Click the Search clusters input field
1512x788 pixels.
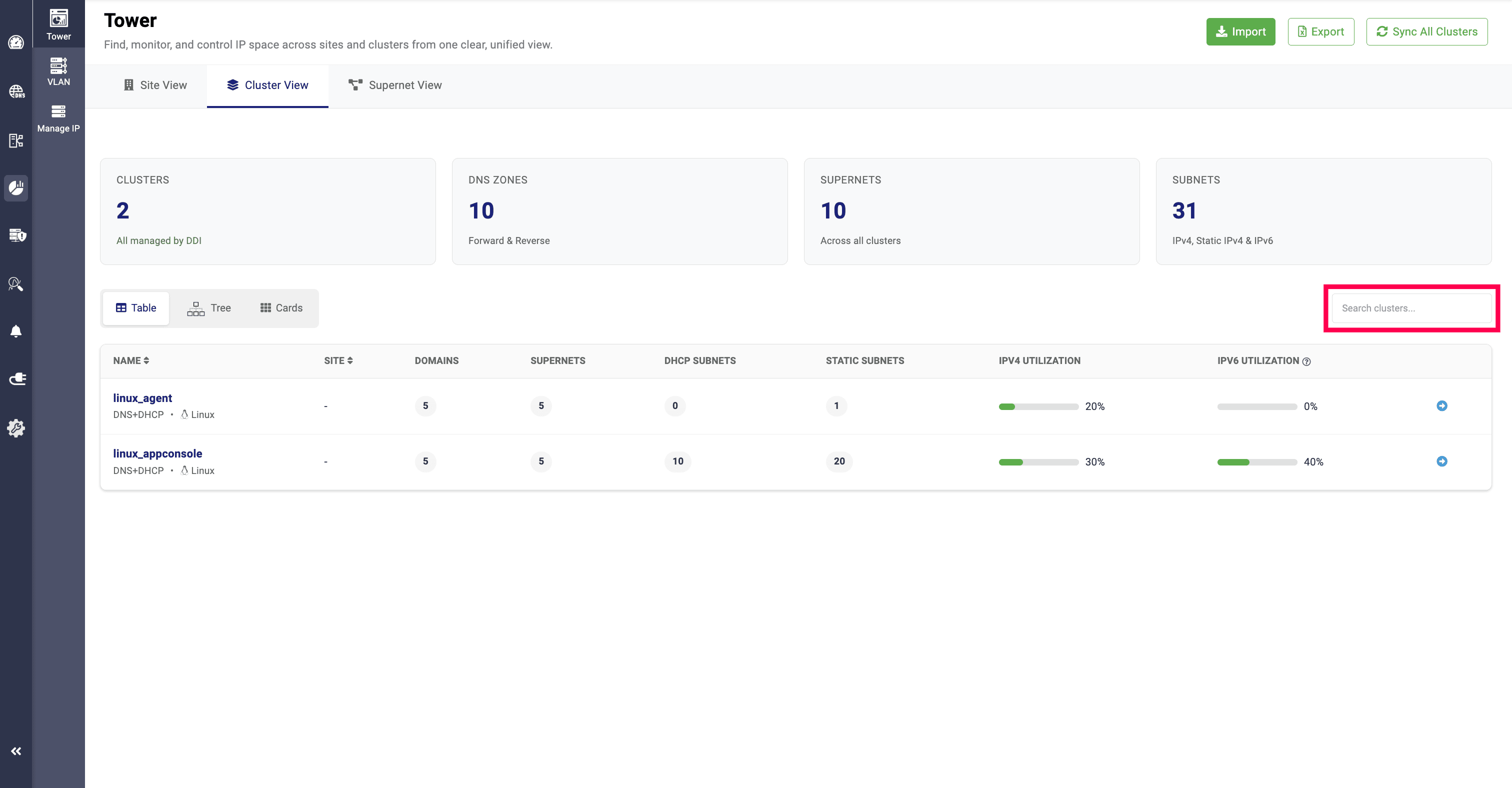pos(1411,308)
